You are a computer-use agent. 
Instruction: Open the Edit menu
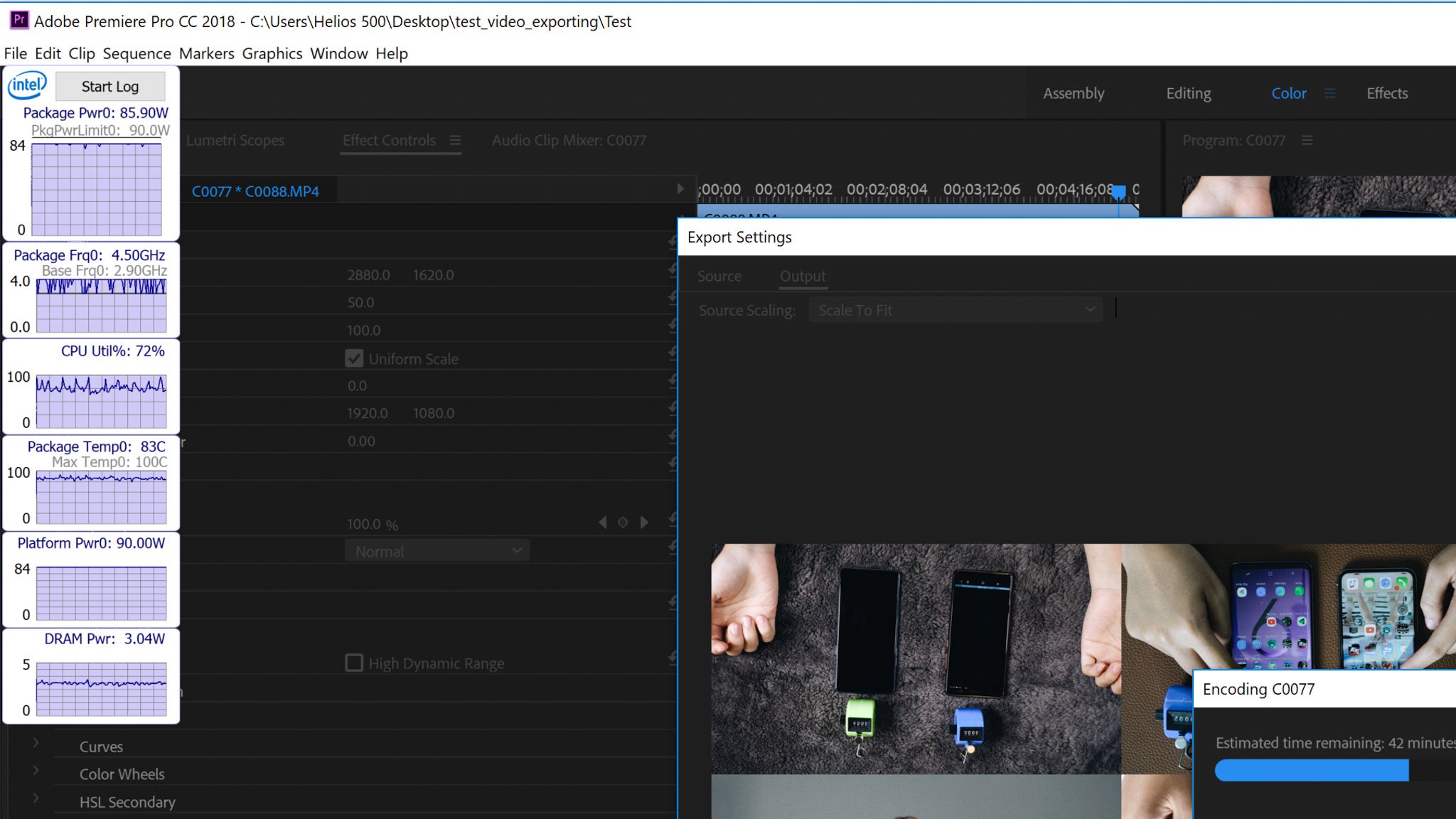pos(48,53)
